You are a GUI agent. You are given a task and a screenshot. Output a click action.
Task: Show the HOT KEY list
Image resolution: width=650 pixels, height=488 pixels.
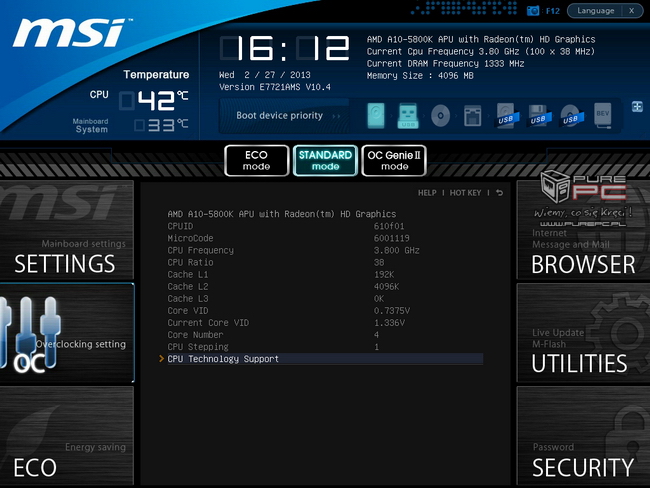click(x=466, y=193)
